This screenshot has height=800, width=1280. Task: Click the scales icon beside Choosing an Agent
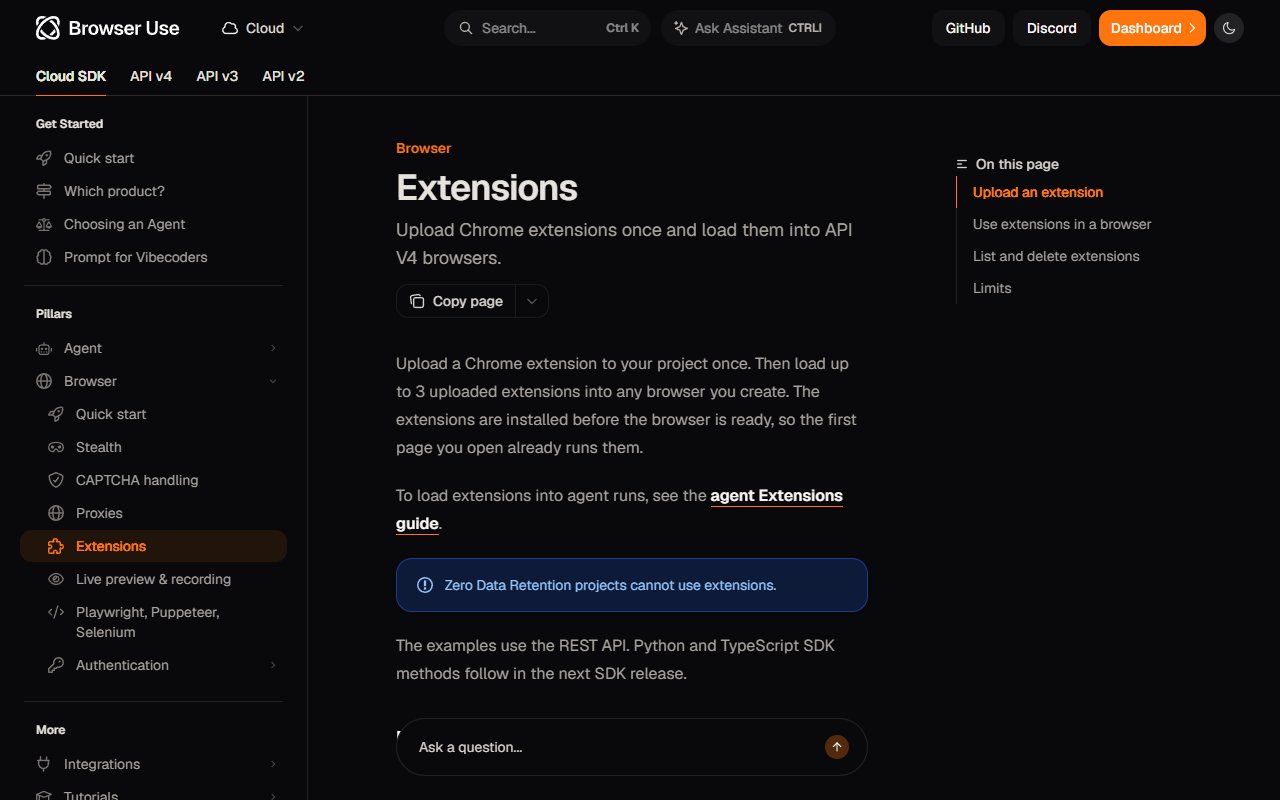[44, 224]
